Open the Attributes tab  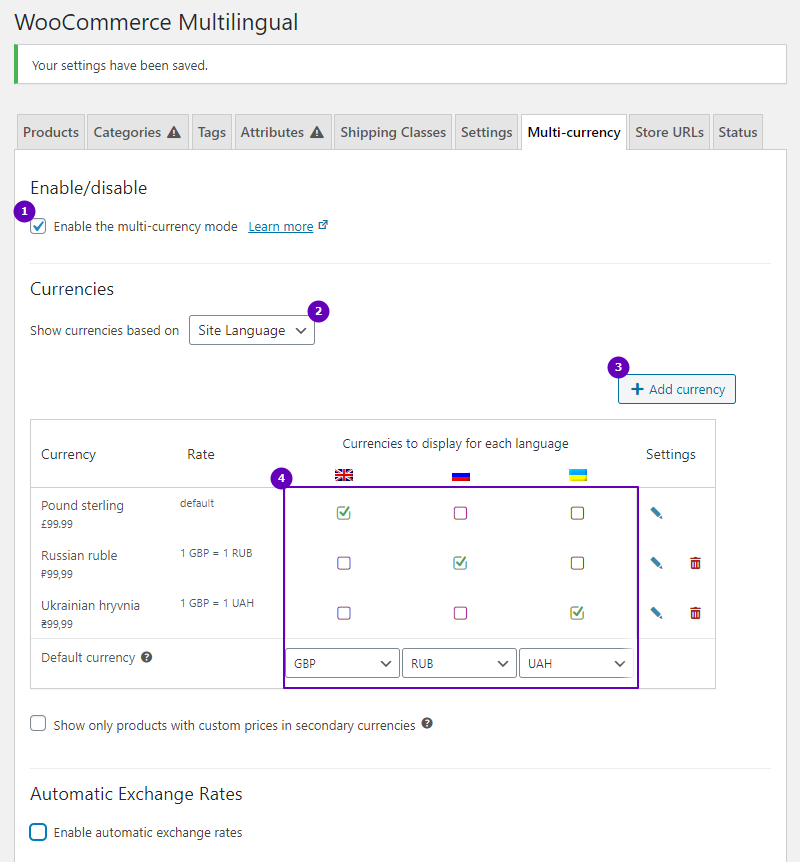click(x=283, y=132)
